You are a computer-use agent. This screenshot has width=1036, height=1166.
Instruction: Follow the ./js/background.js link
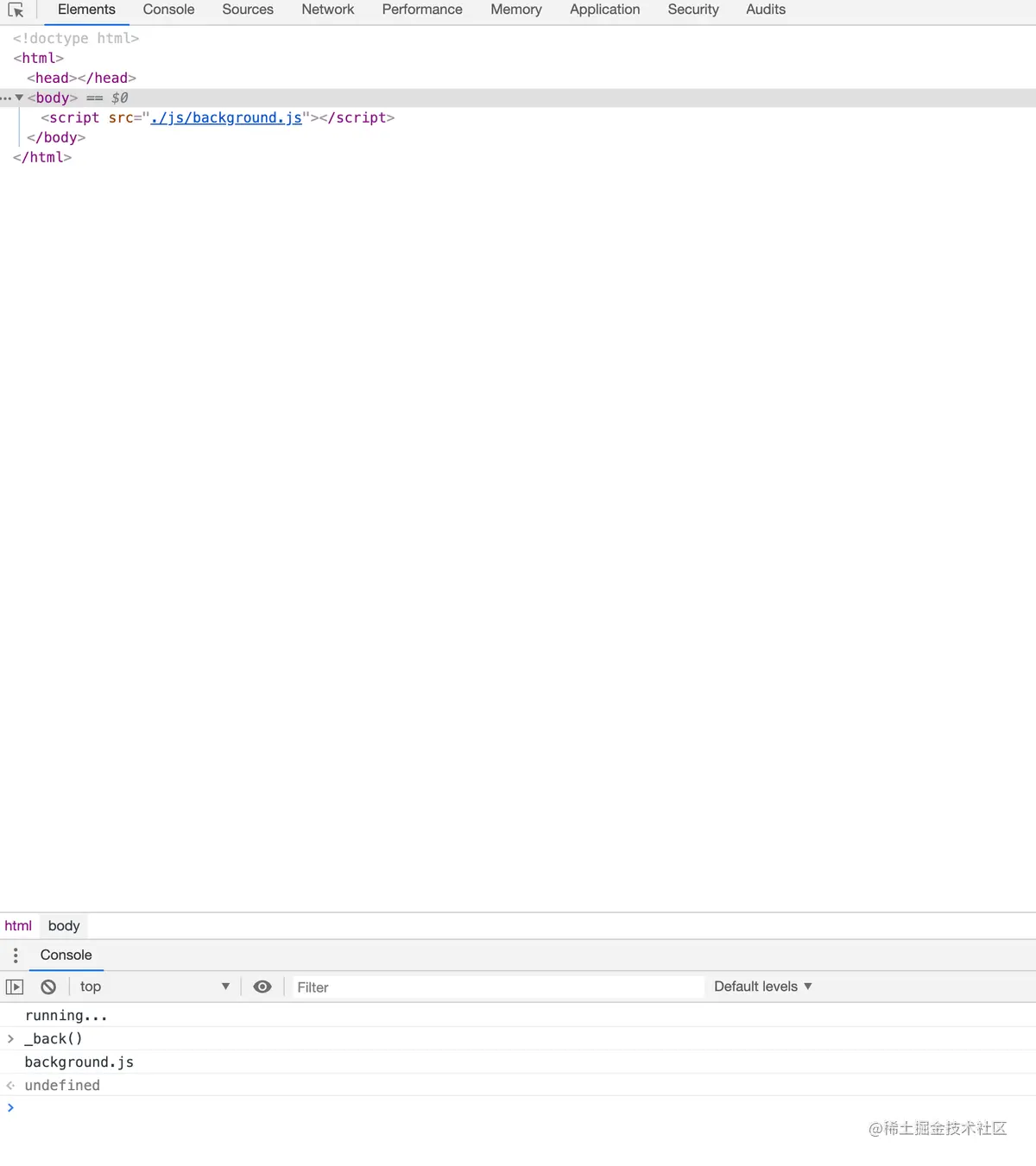[x=226, y=117]
